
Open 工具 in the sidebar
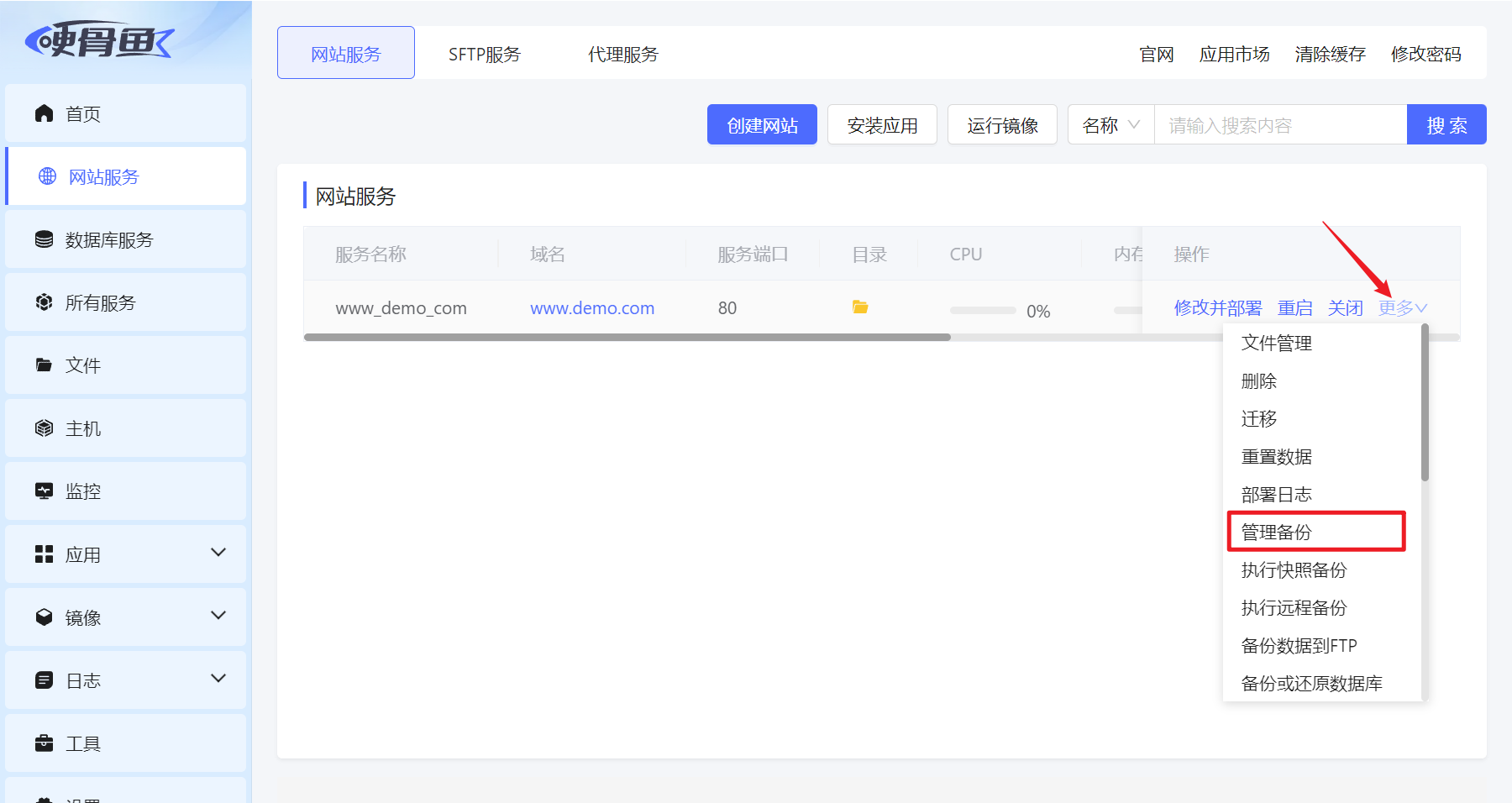(x=126, y=743)
